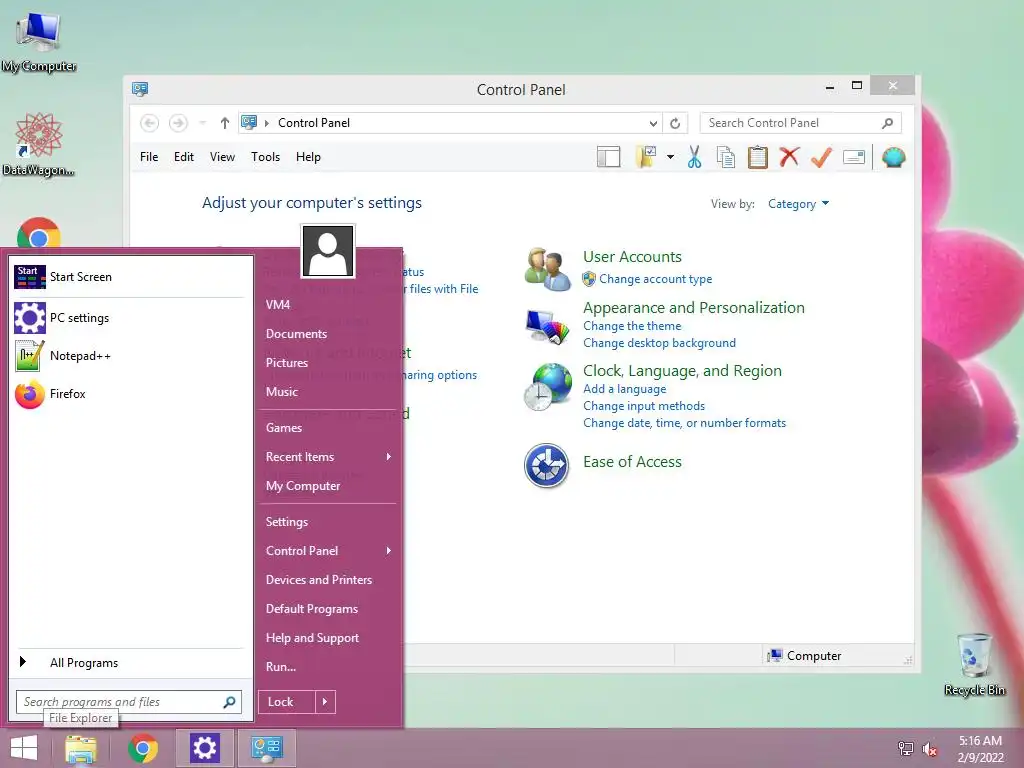
Task: Open recent locations dropdown arrow
Action: pos(202,123)
